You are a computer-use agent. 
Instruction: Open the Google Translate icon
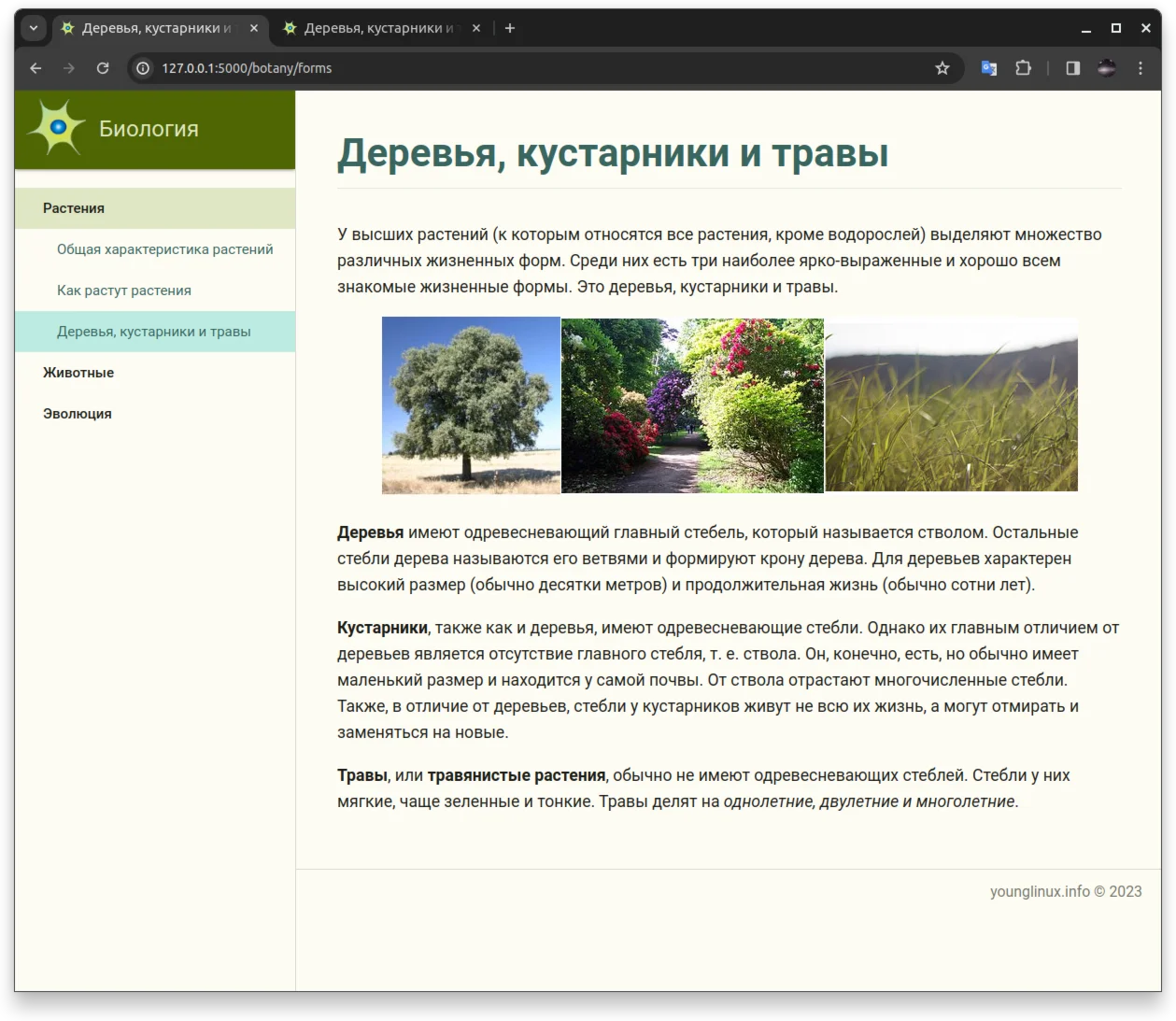(x=988, y=68)
